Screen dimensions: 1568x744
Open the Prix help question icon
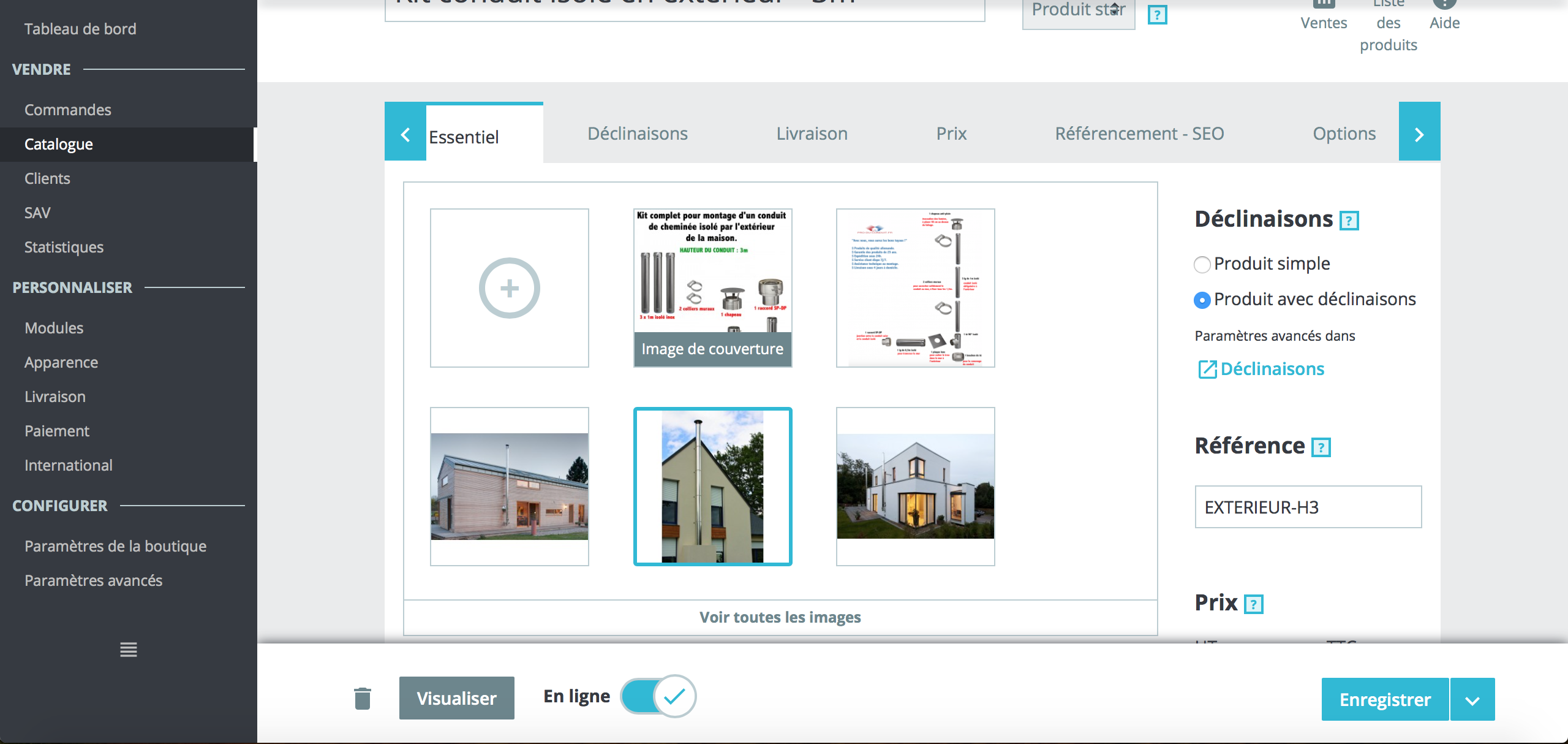click(x=1254, y=604)
